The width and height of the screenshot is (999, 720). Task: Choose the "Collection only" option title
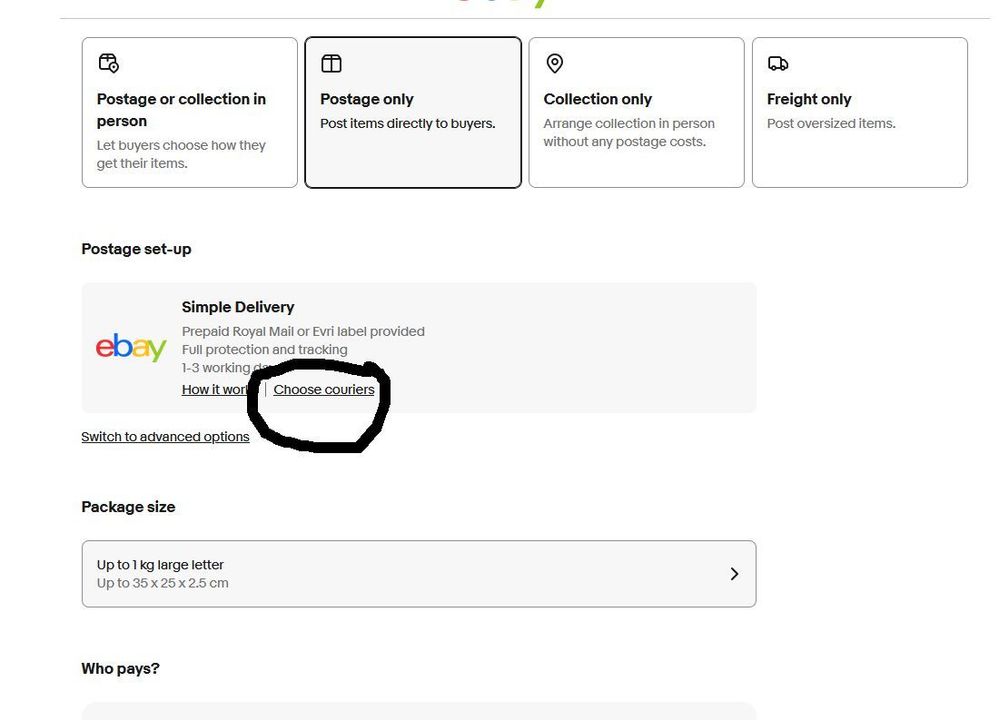click(597, 99)
